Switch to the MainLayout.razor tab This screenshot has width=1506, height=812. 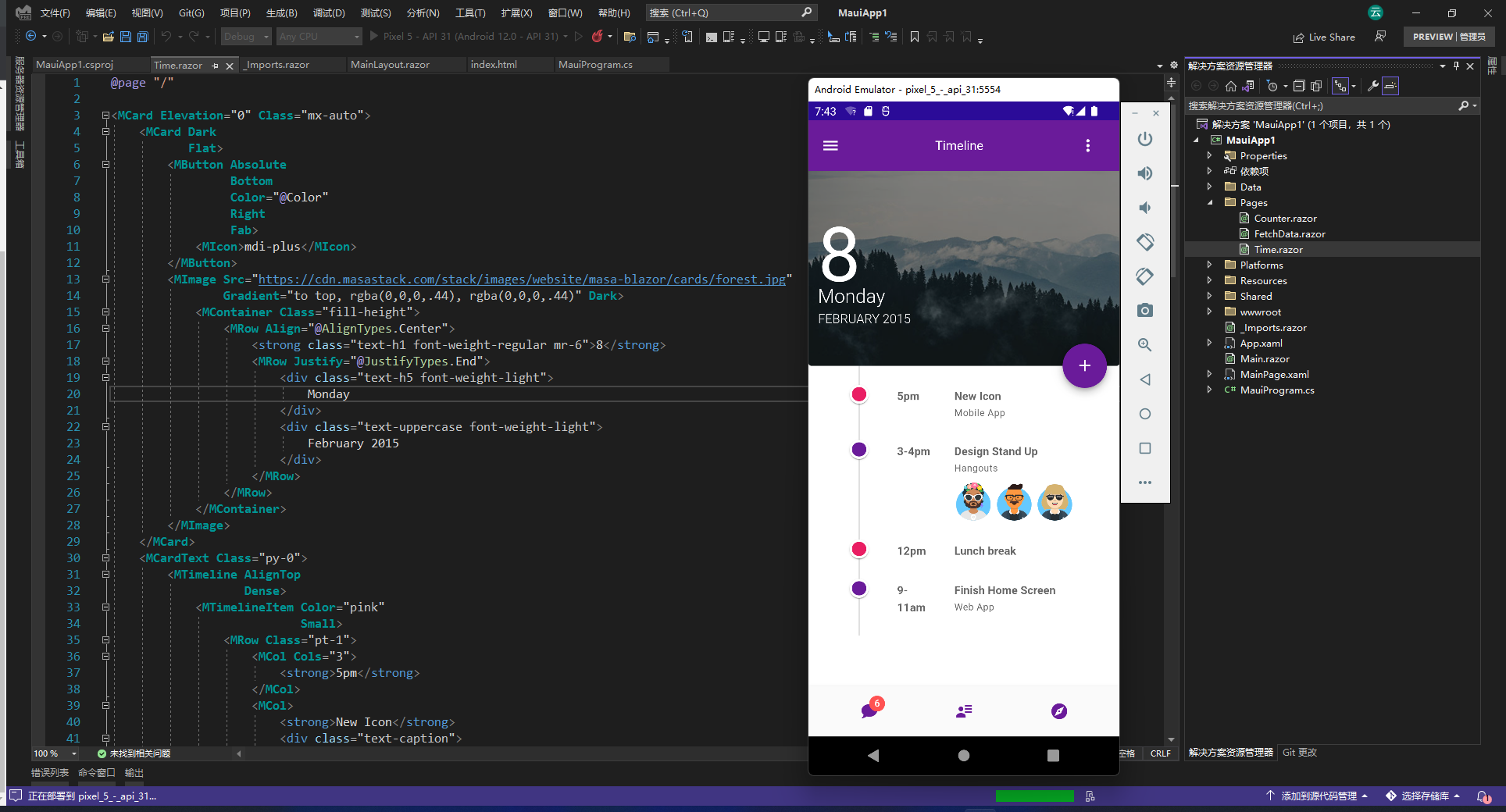pos(390,65)
